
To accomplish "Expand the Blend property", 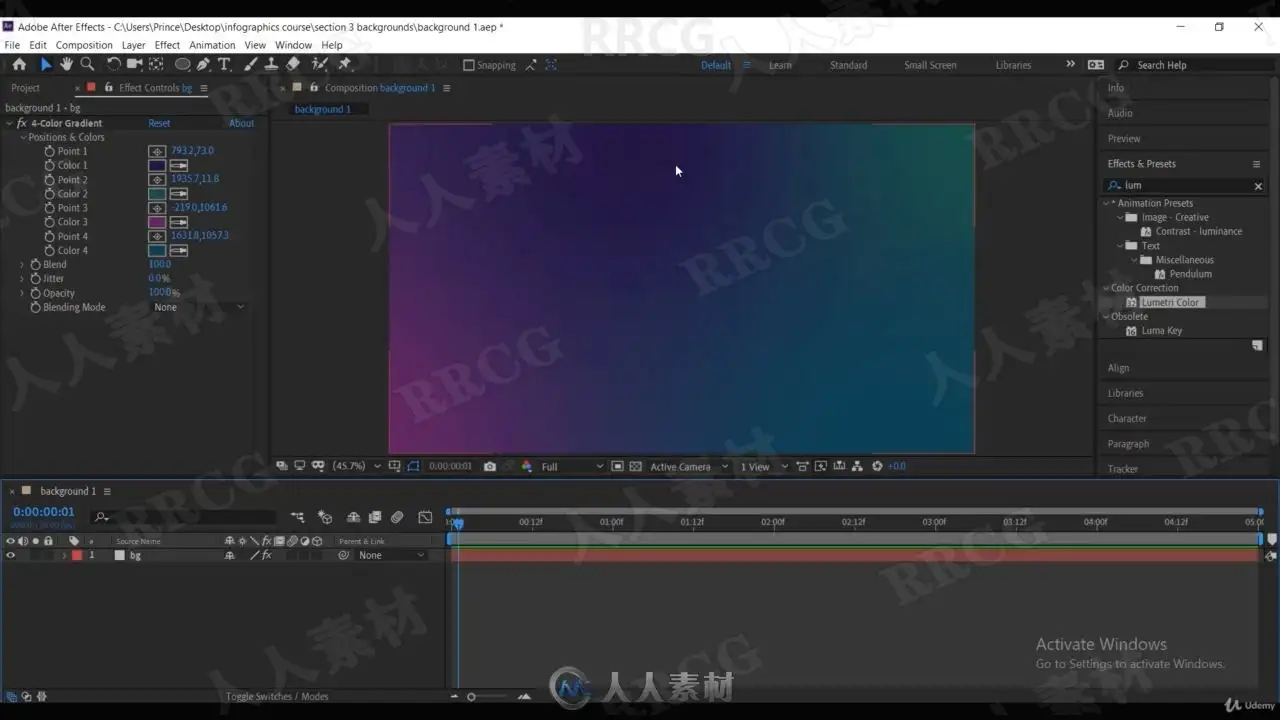I will point(22,264).
